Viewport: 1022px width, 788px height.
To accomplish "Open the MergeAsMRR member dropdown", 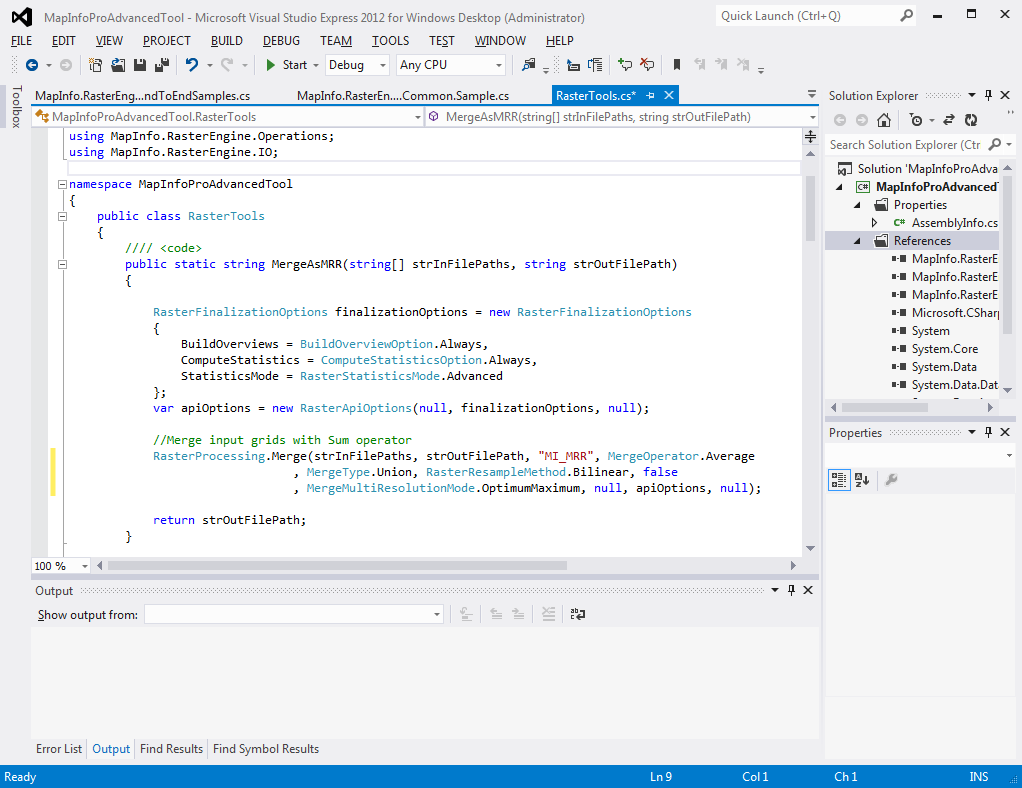I will [812, 117].
